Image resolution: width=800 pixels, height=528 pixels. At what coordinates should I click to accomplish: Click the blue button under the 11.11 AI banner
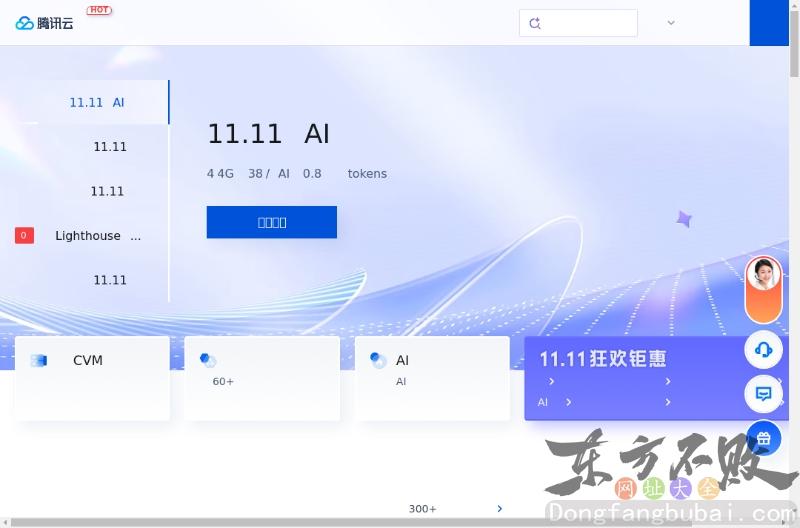[271, 222]
